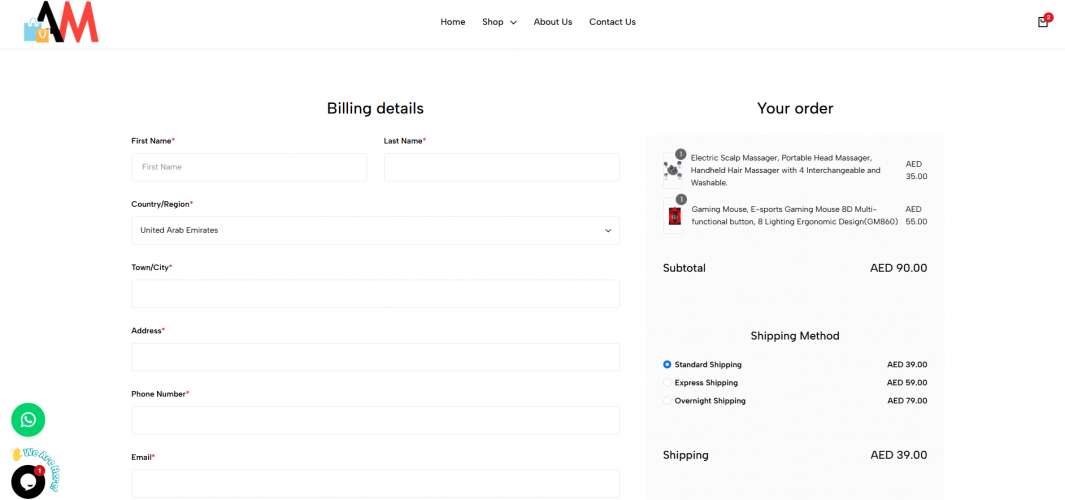Open the live chat bubble widget
The width and height of the screenshot is (1065, 500).
[x=28, y=482]
